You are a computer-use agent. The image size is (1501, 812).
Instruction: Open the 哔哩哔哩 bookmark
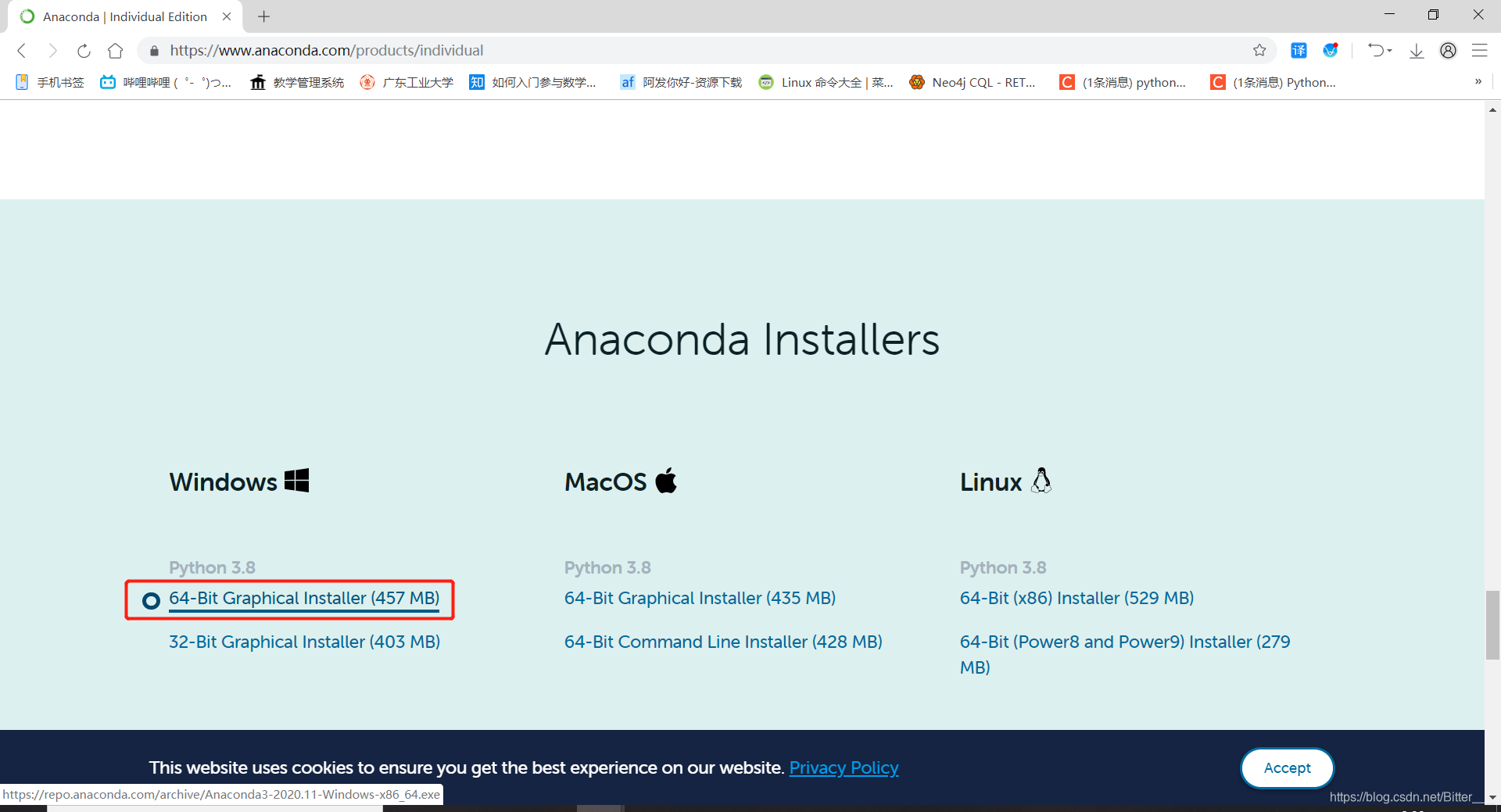point(166,82)
